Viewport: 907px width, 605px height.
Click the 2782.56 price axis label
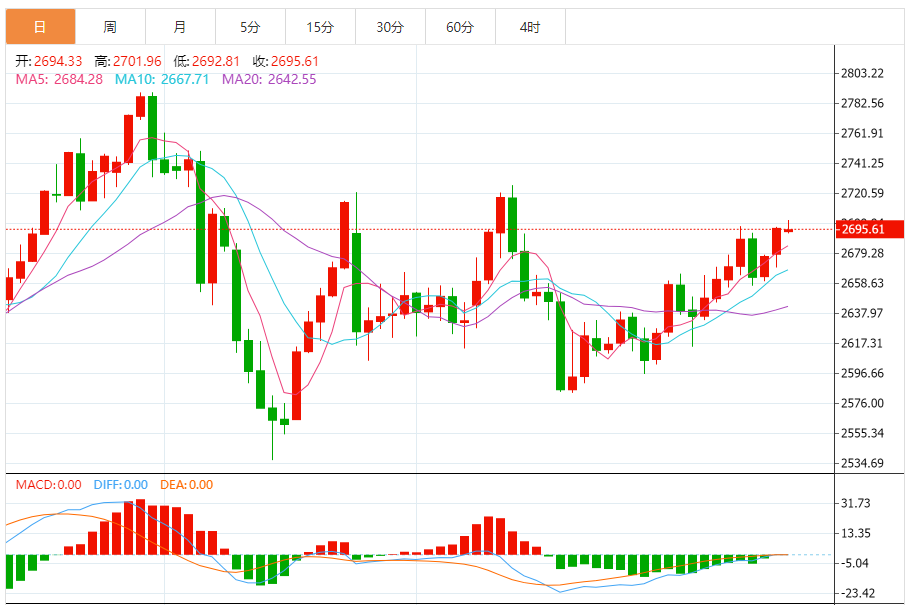pos(862,104)
